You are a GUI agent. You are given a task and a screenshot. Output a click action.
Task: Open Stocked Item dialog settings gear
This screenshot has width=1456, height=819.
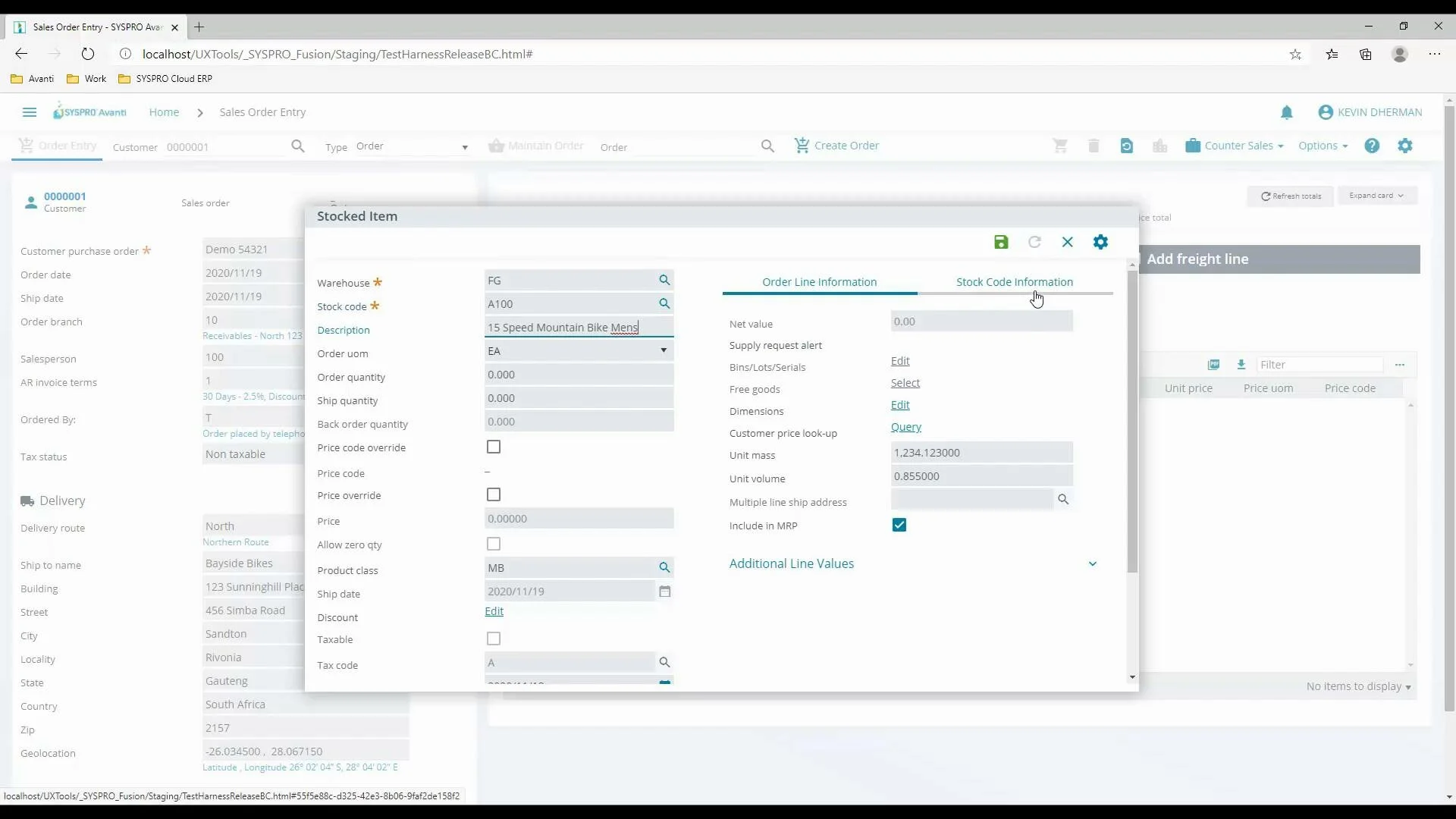(x=1101, y=242)
